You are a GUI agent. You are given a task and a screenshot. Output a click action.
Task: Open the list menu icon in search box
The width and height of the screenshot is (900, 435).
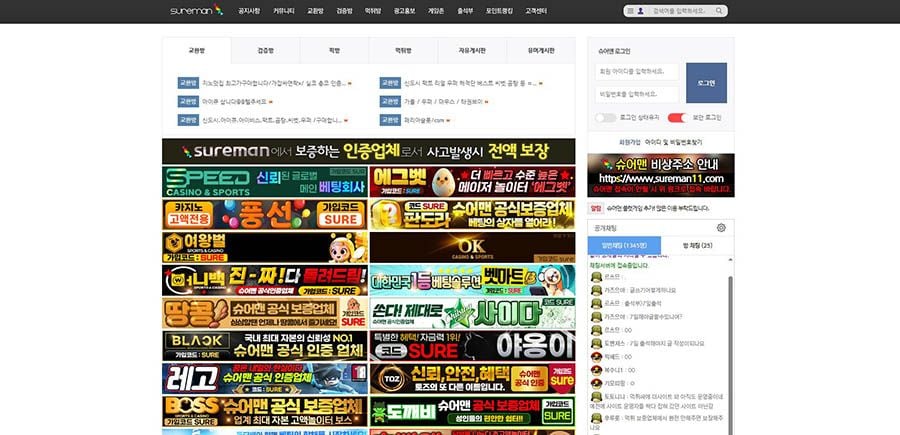pos(630,11)
